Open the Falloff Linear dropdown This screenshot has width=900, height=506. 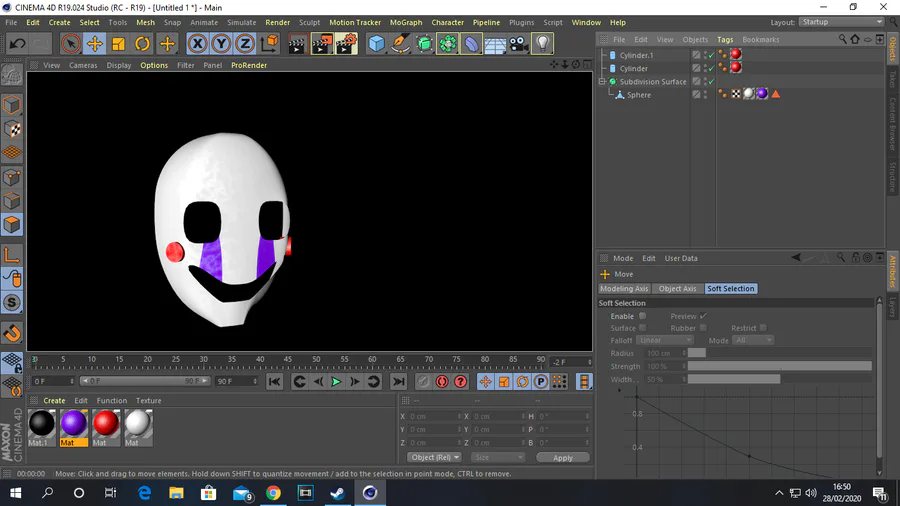click(x=664, y=340)
